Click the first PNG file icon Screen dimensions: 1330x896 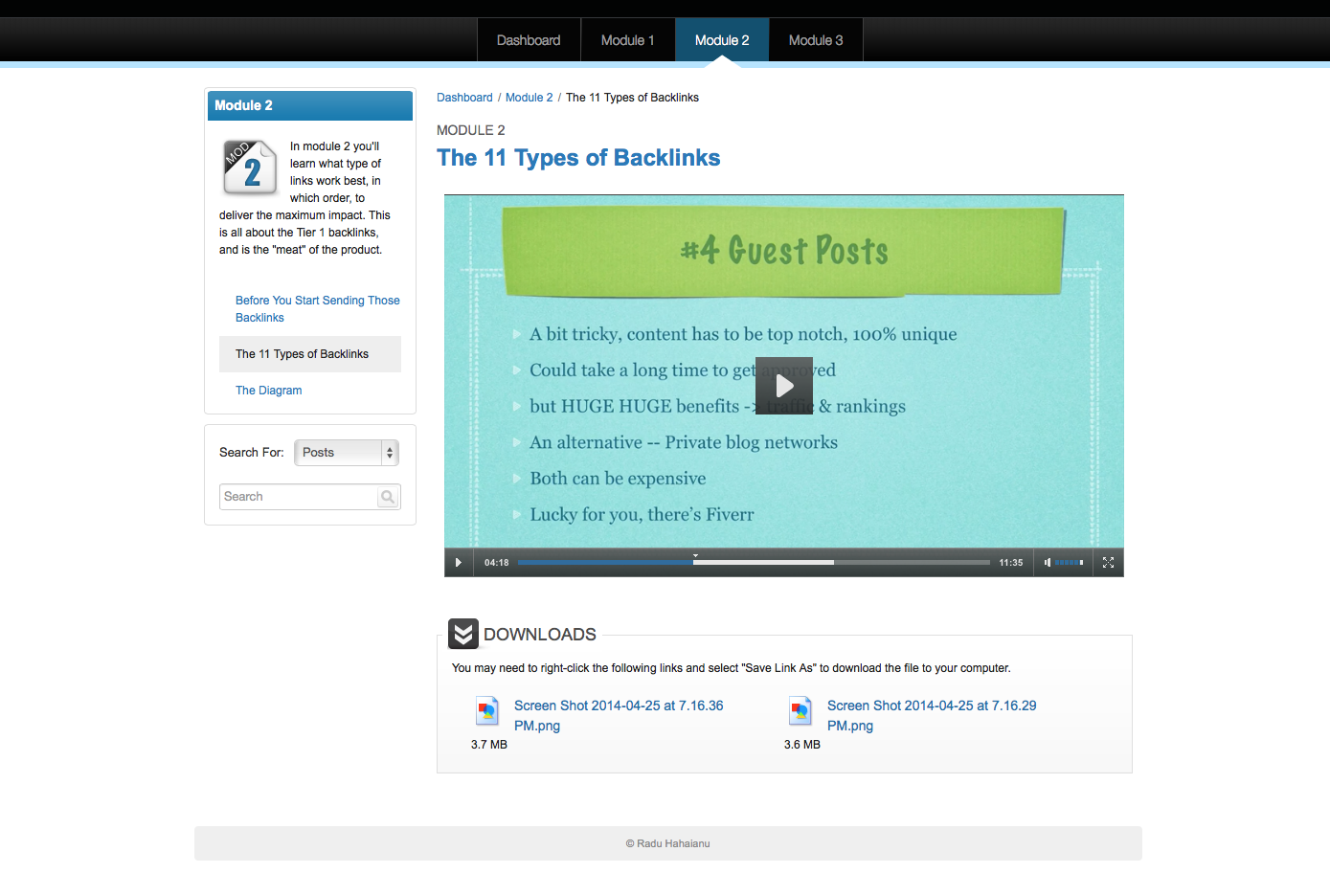click(x=487, y=710)
